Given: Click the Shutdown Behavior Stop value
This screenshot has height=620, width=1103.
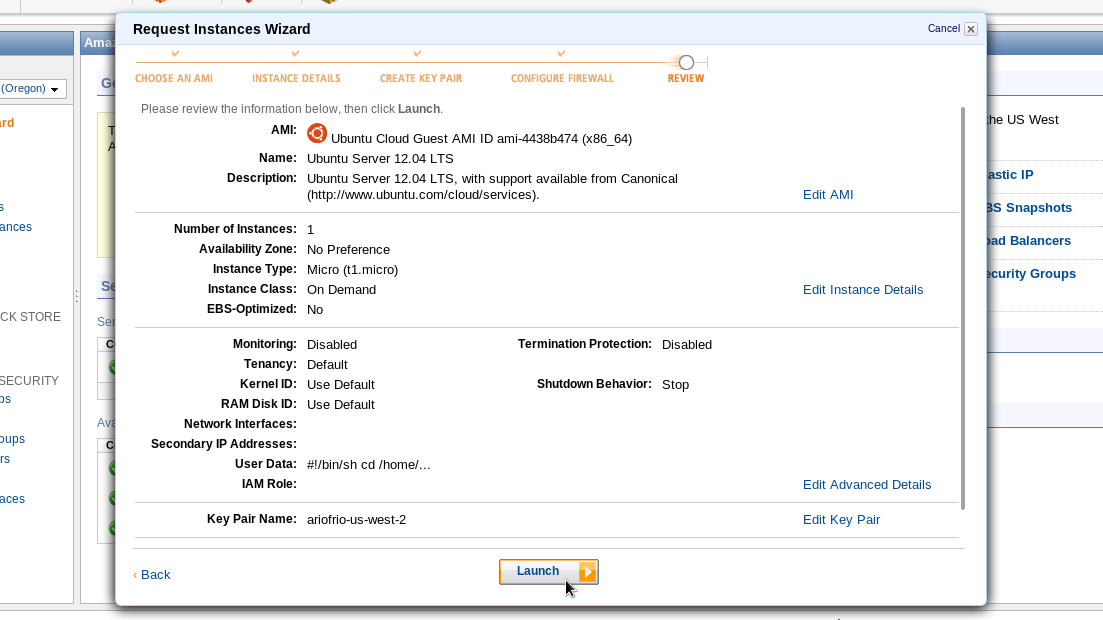Looking at the screenshot, I should tap(675, 385).
